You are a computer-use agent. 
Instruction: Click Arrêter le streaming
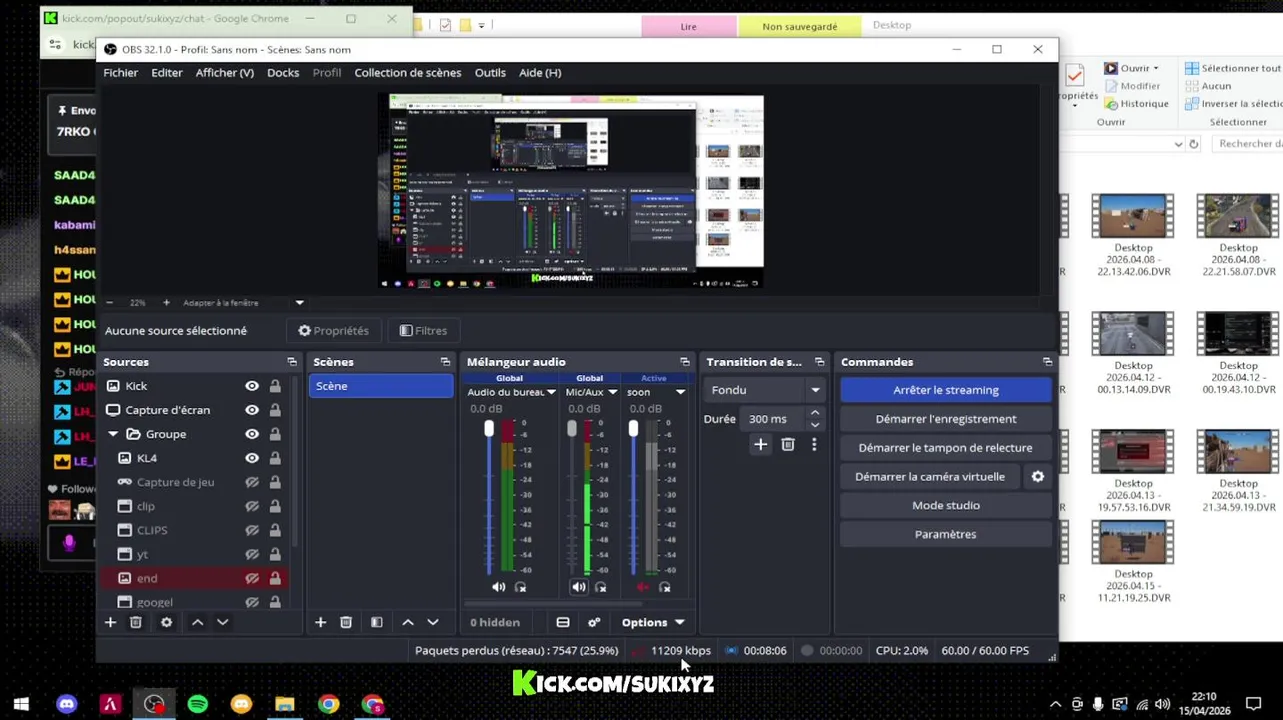coord(946,390)
